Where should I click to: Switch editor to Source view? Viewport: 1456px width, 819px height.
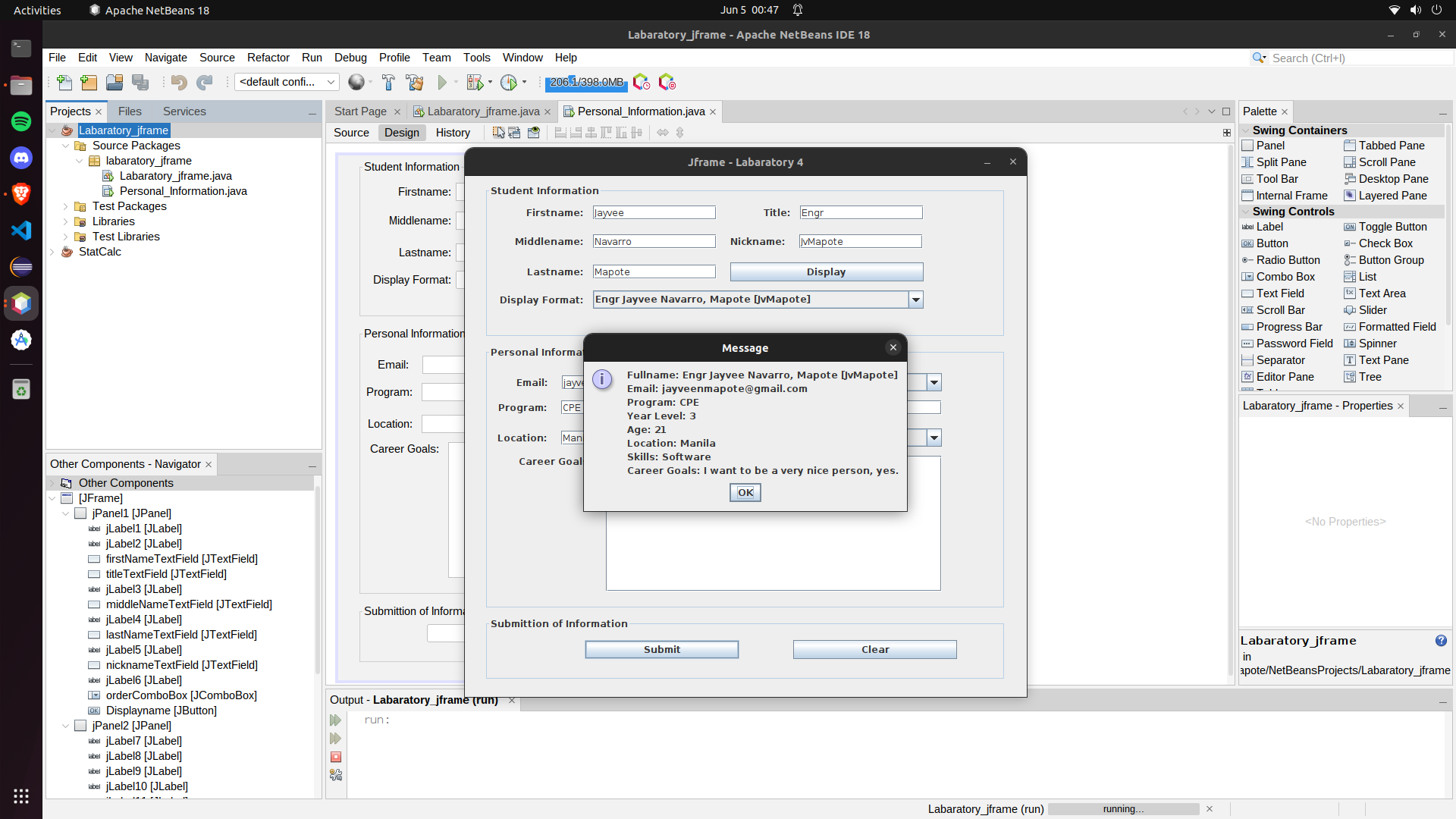pos(351,133)
